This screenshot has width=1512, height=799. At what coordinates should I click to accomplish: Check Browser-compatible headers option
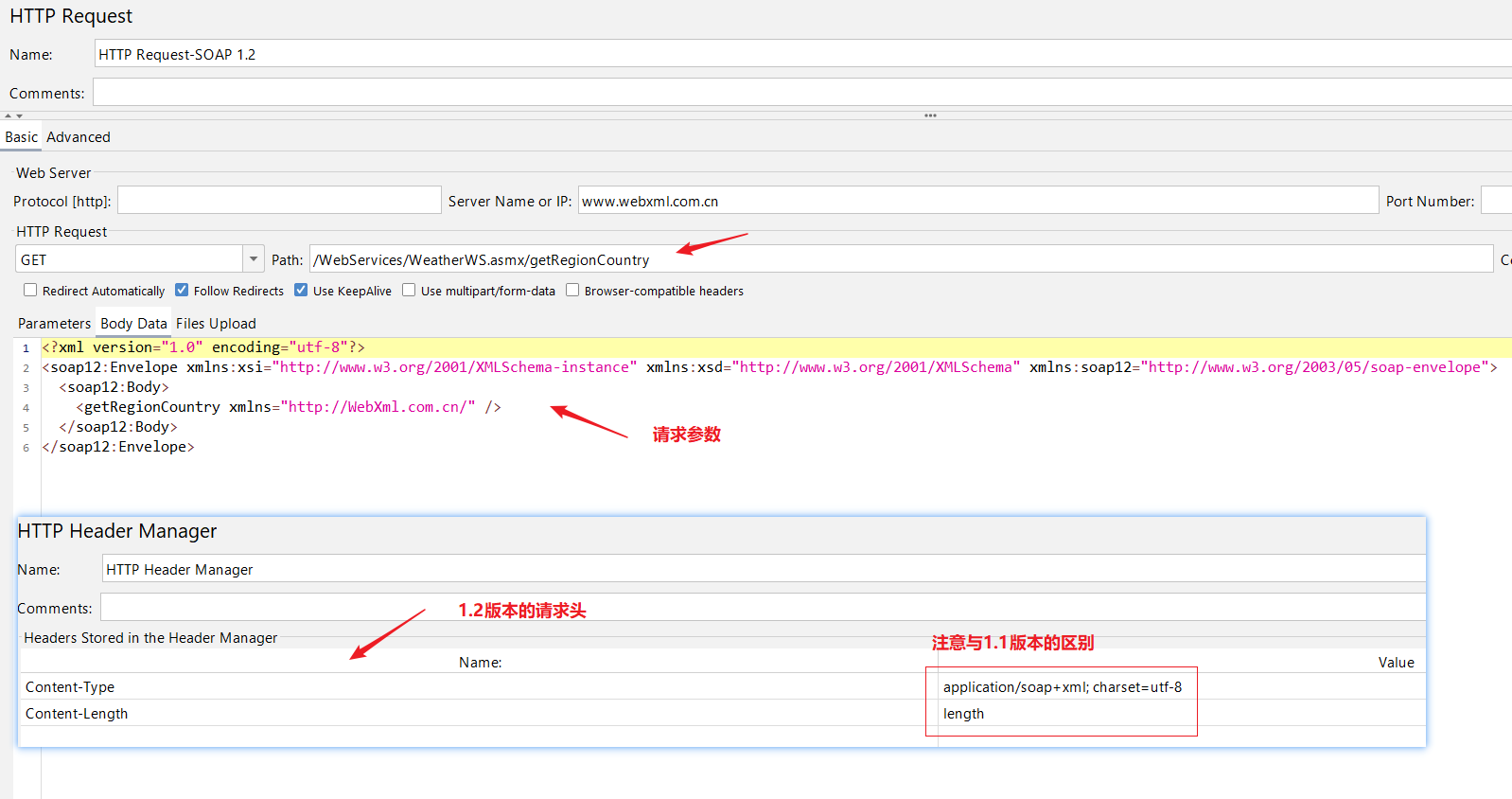pyautogui.click(x=572, y=291)
